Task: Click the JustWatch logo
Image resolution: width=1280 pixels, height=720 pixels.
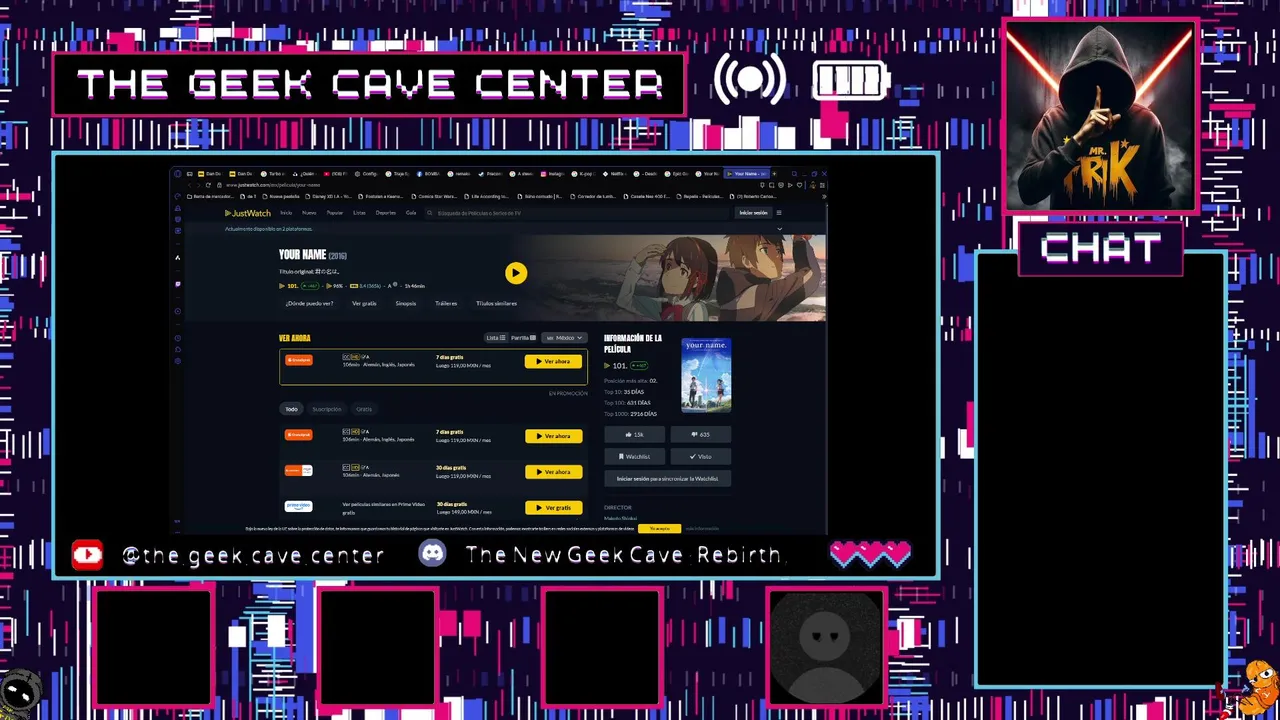Action: pos(247,213)
